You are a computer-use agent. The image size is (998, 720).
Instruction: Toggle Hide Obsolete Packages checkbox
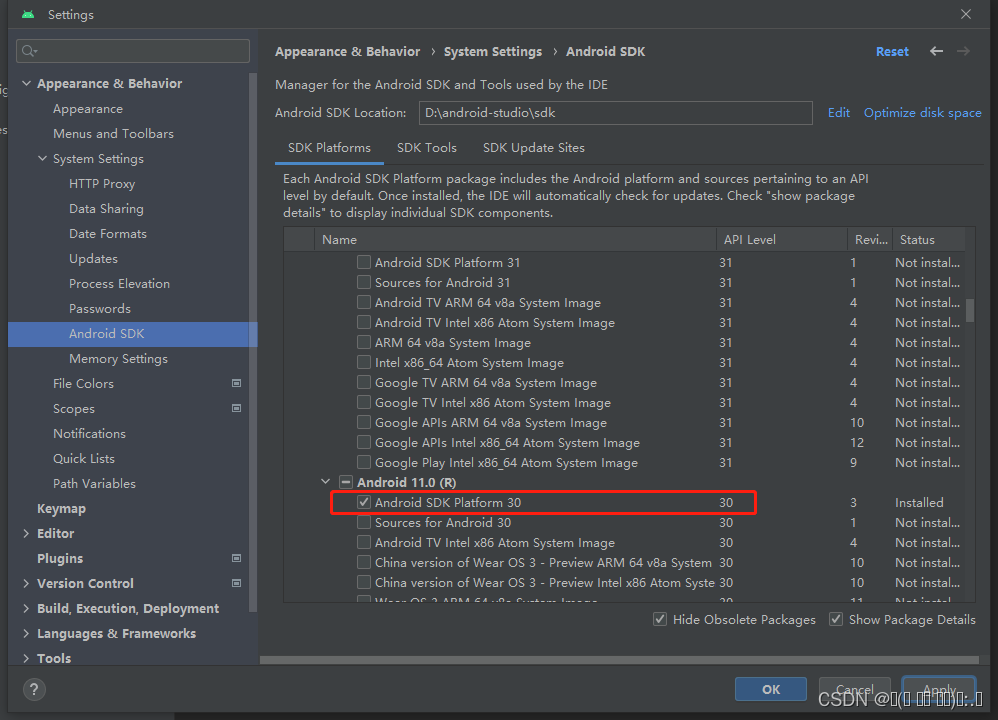[x=660, y=619]
